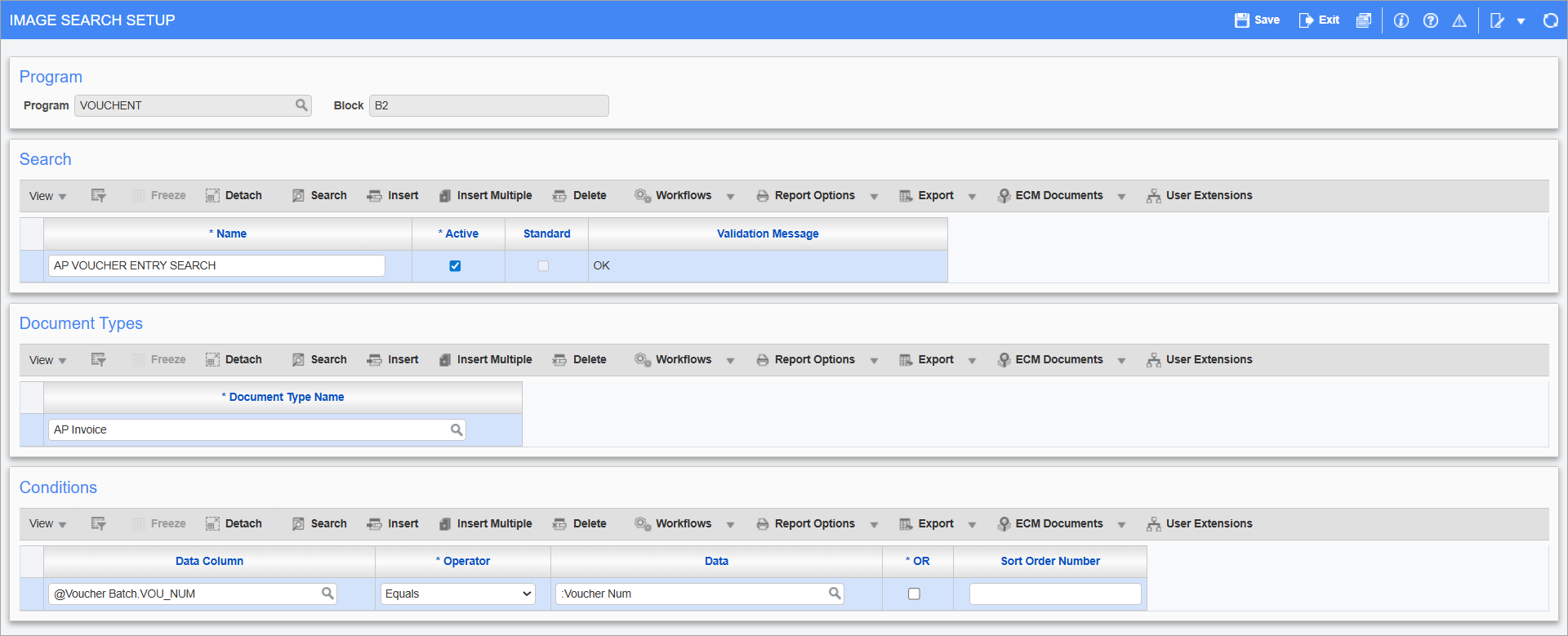The height and width of the screenshot is (636, 1568).
Task: Open Program field lookup magnifier
Action: pyautogui.click(x=301, y=105)
